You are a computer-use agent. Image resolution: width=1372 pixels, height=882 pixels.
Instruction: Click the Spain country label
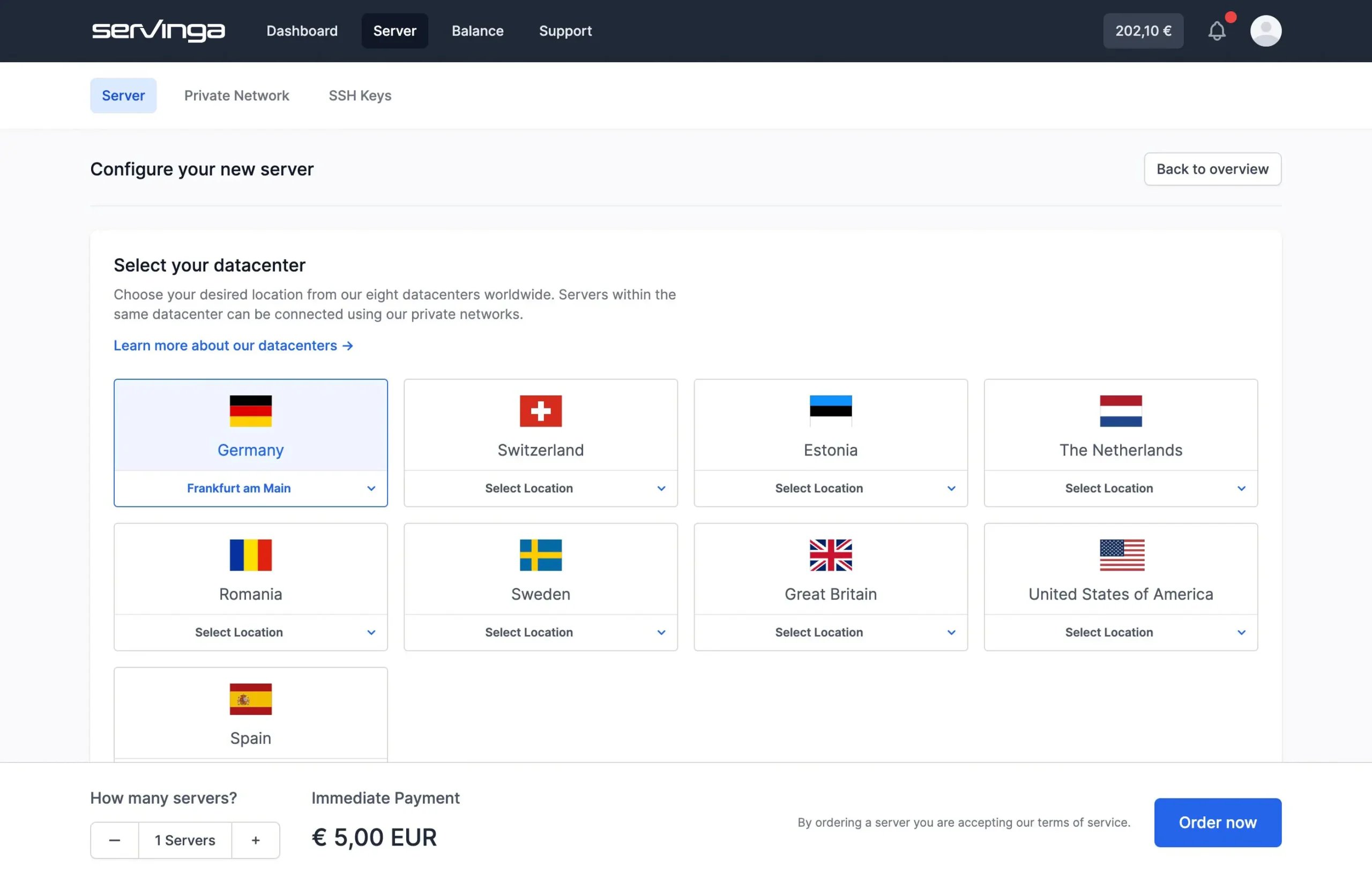(x=250, y=738)
